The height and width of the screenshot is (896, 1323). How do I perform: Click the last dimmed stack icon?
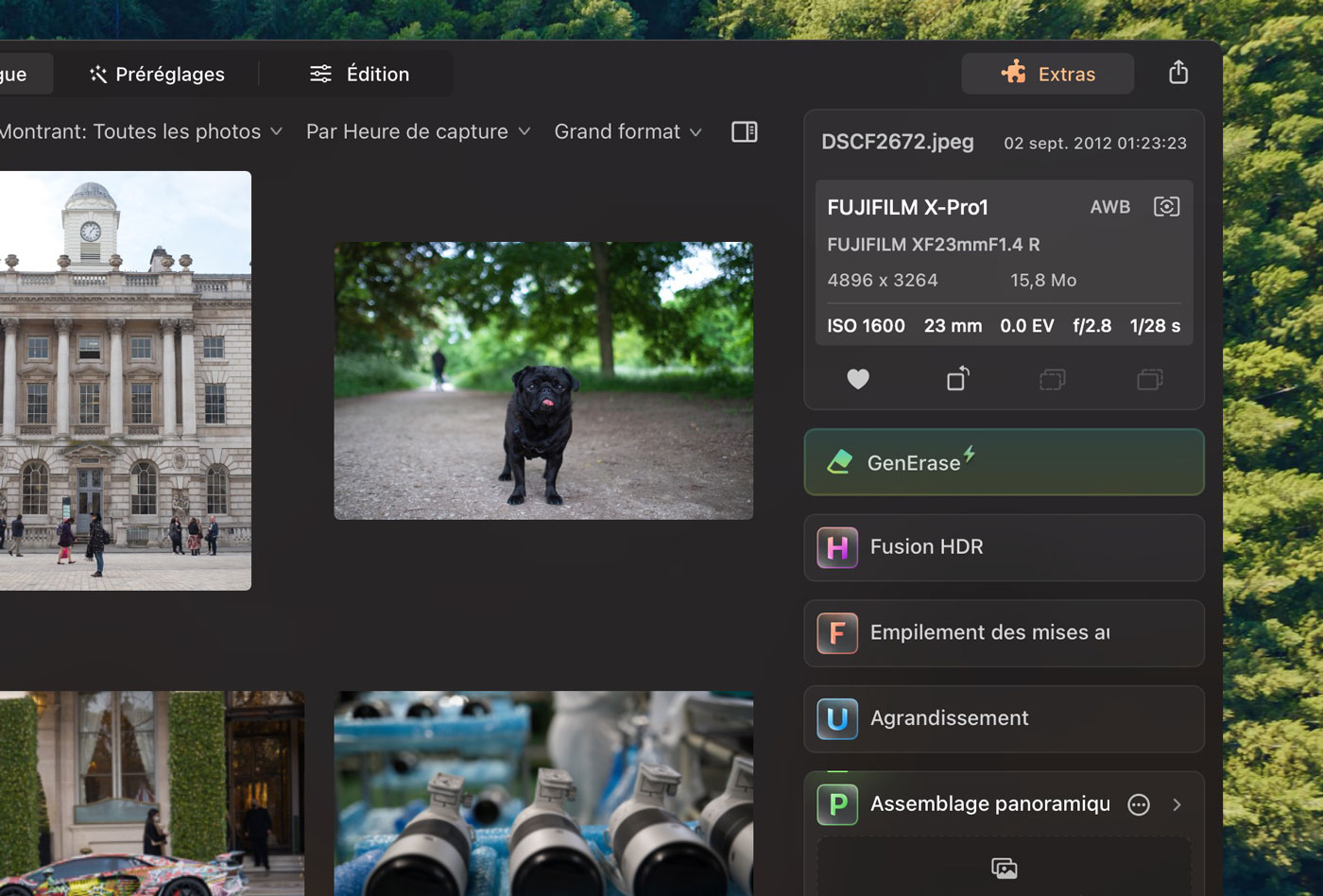(1150, 379)
